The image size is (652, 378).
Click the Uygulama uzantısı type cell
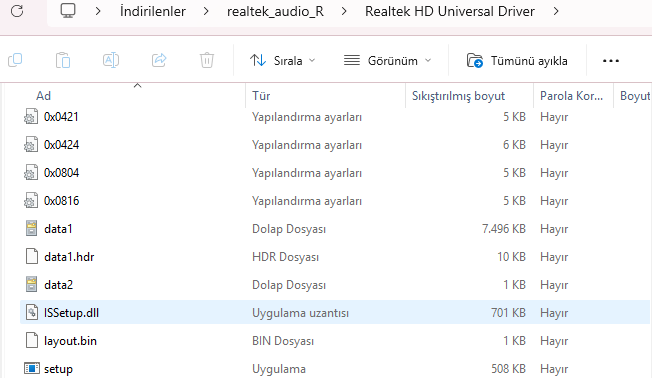(300, 313)
